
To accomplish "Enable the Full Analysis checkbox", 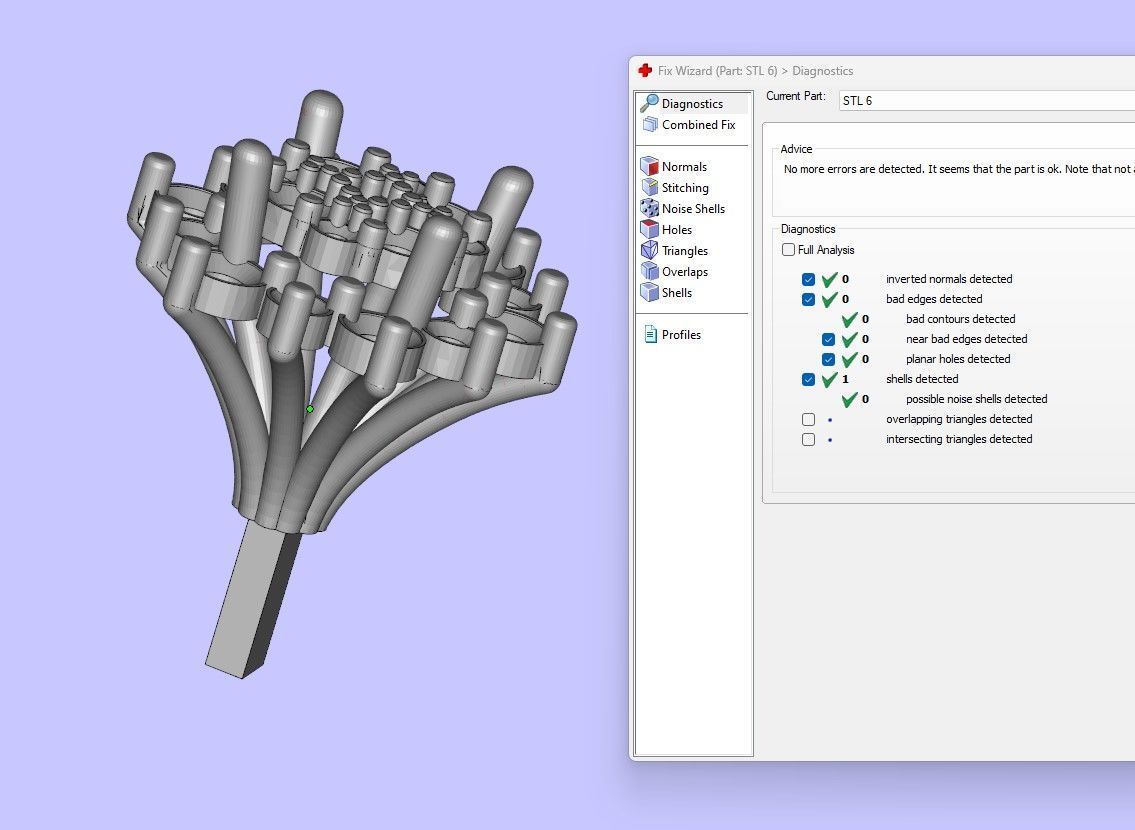I will (x=788, y=250).
